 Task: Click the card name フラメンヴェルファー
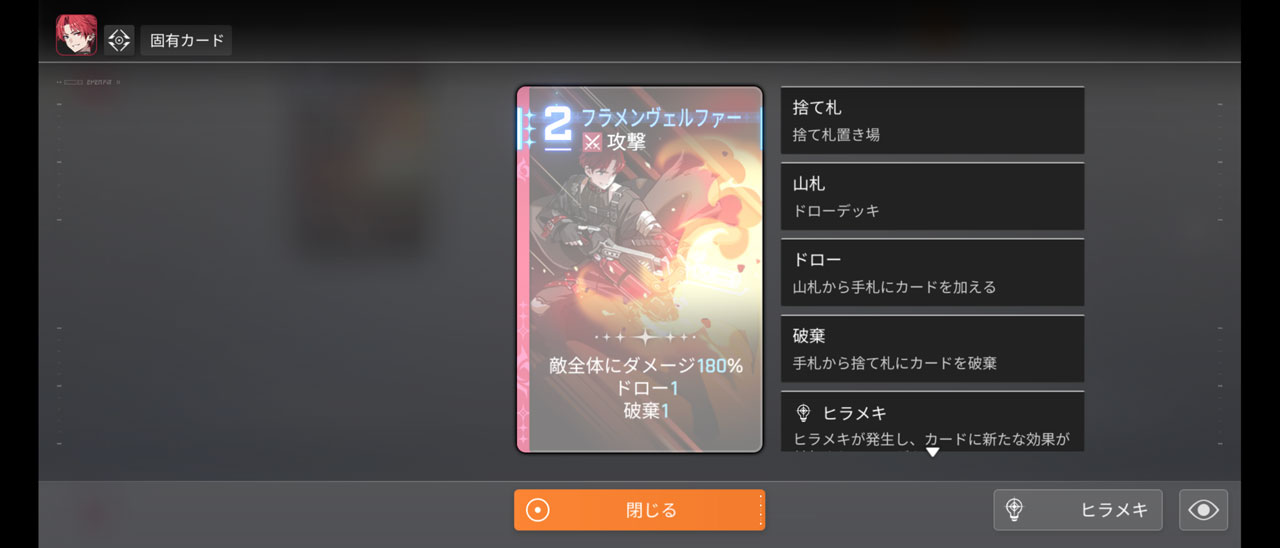coord(662,118)
